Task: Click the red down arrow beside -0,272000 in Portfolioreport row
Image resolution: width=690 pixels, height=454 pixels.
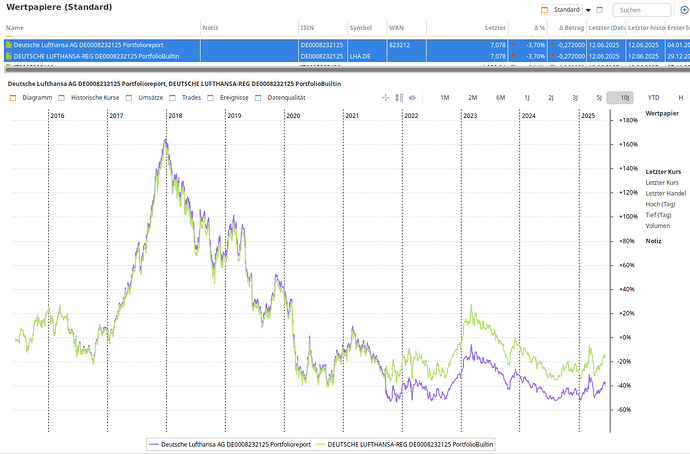Action: (552, 44)
